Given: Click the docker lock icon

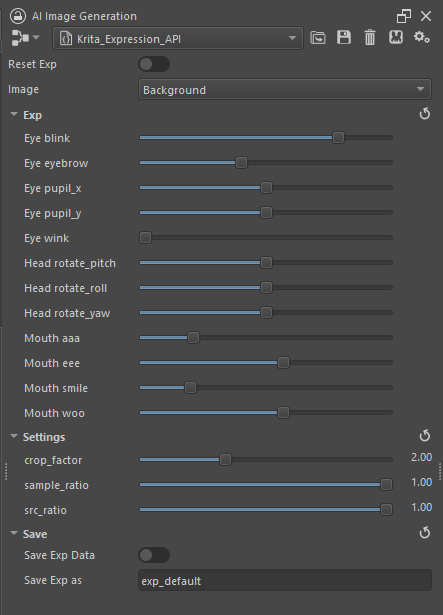Looking at the screenshot, I should pyautogui.click(x=18, y=16).
